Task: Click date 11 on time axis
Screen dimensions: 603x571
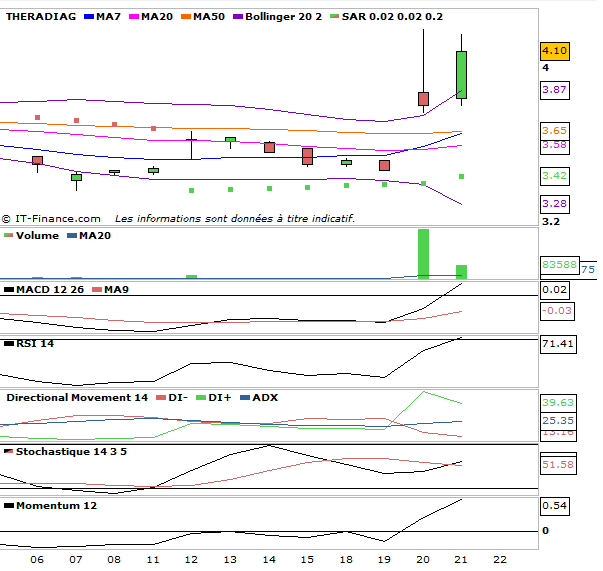Action: coord(153,560)
